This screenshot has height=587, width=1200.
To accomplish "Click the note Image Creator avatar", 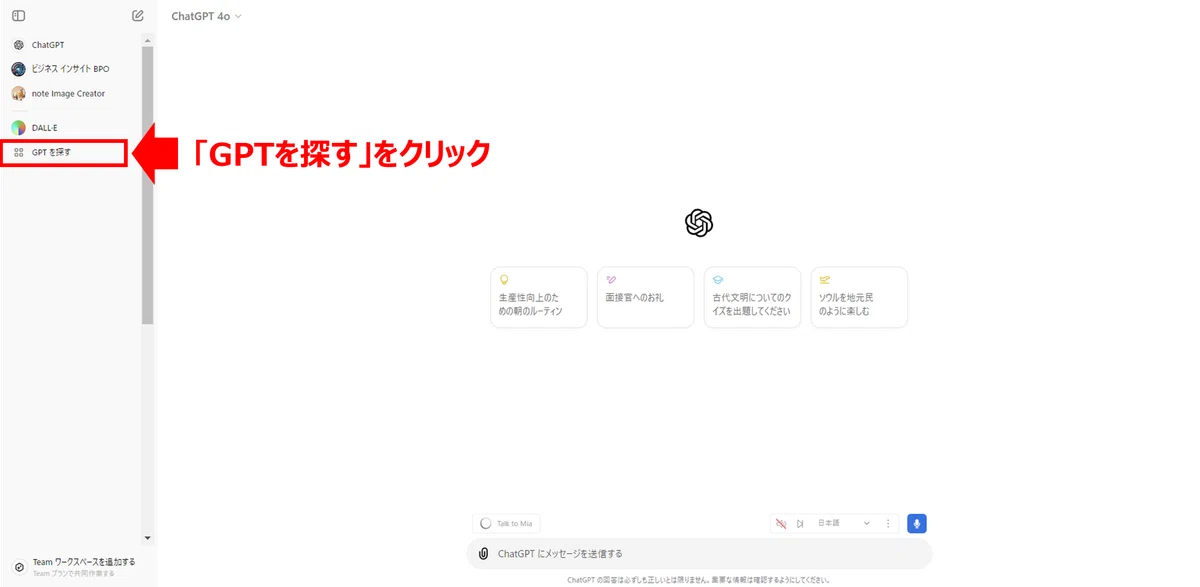I will pyautogui.click(x=19, y=93).
